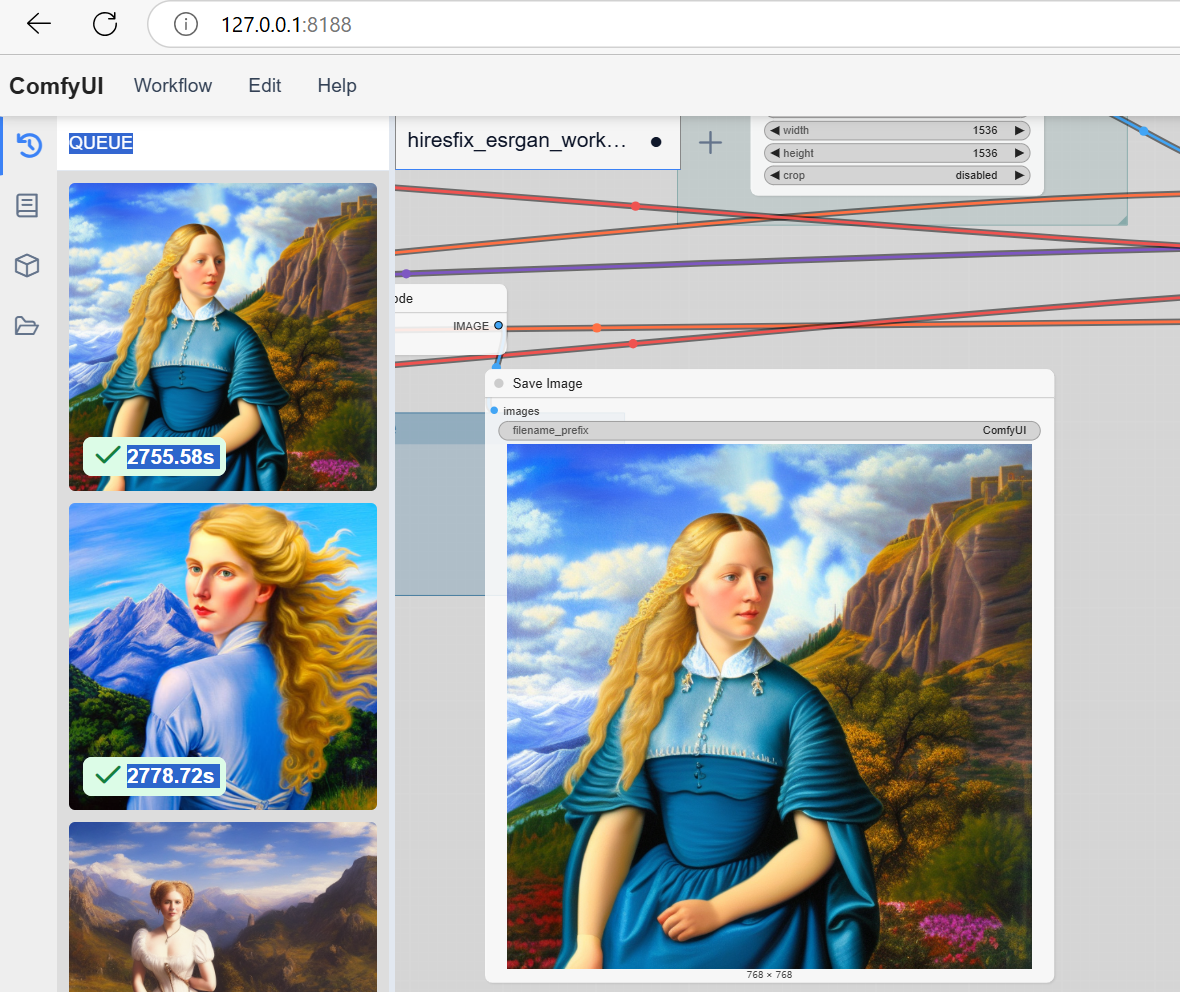Viewport: 1180px width, 992px height.
Task: Click the Save Image preview picture
Action: [x=769, y=706]
